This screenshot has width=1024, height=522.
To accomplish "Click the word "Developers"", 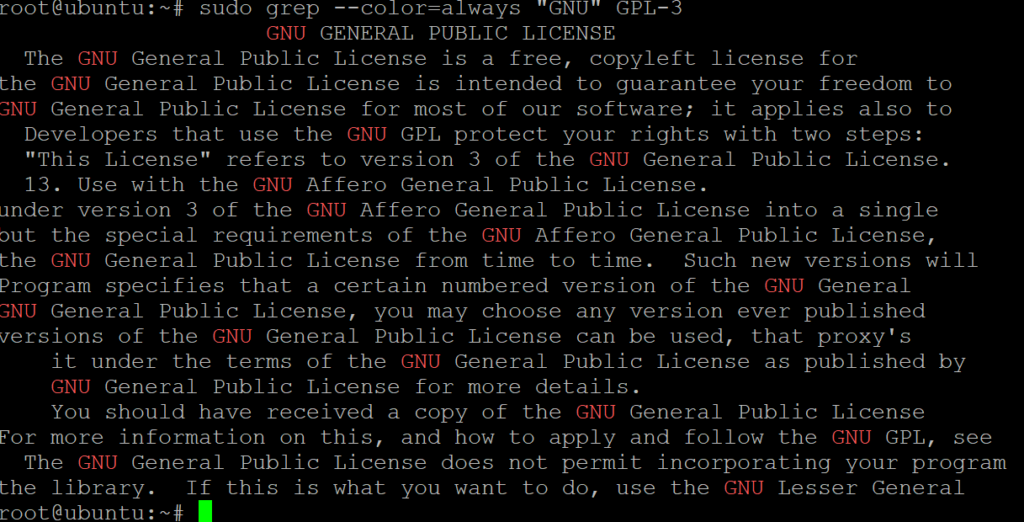I will pos(91,135).
